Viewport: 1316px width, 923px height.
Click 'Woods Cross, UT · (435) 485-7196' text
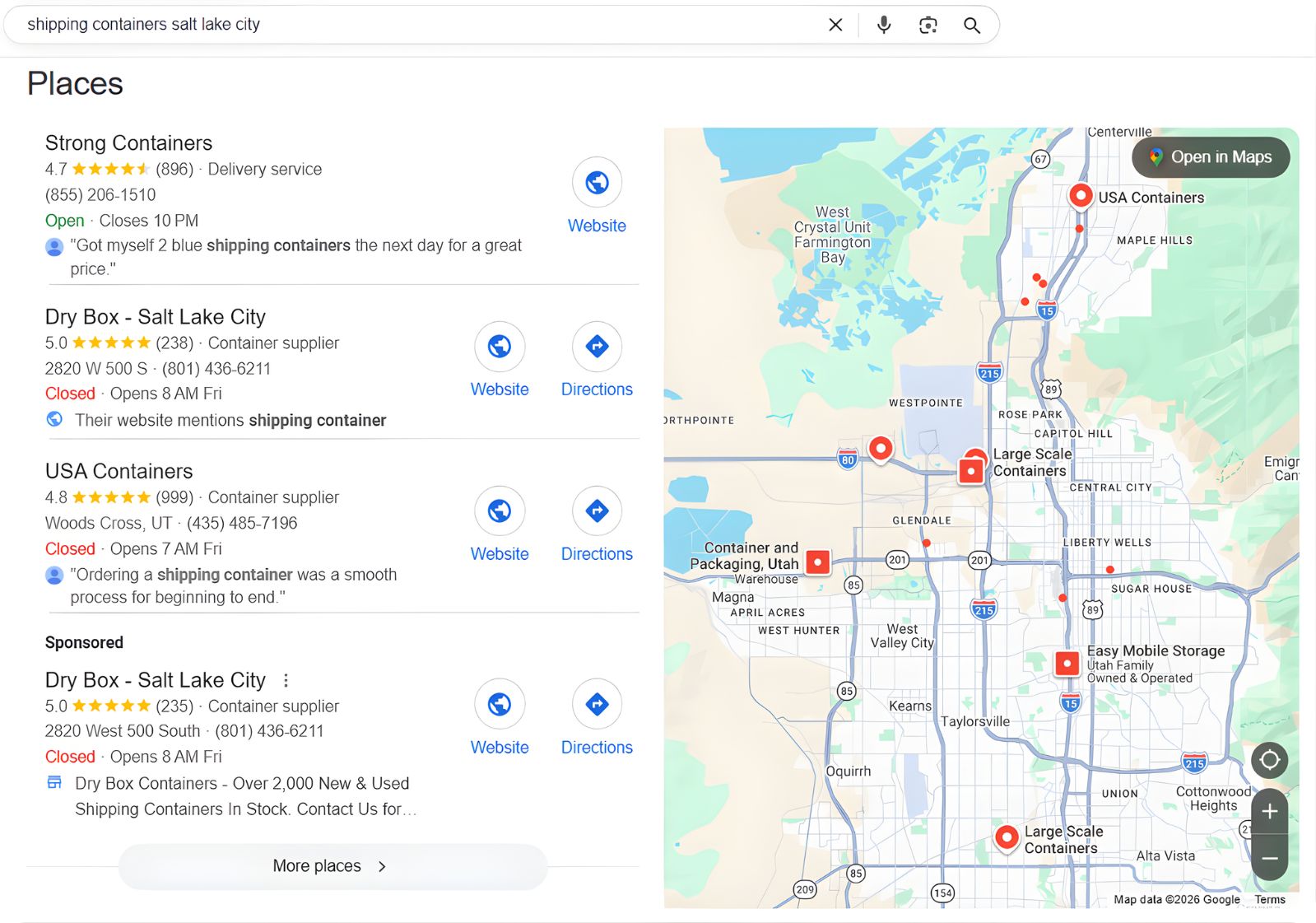pyautogui.click(x=171, y=524)
